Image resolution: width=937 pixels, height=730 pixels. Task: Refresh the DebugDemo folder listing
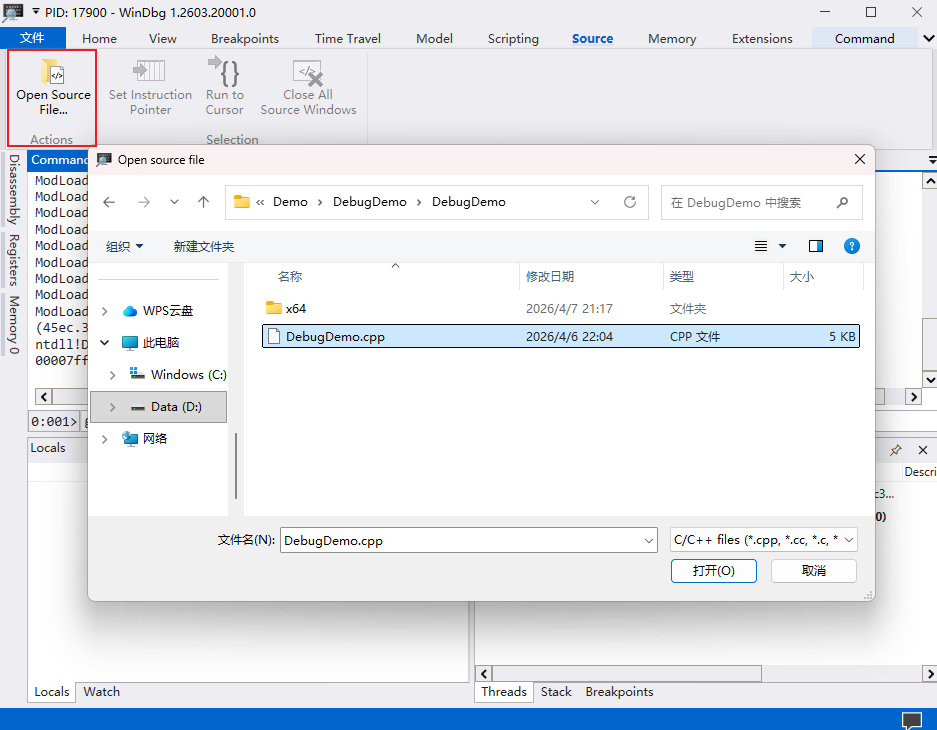(630, 202)
